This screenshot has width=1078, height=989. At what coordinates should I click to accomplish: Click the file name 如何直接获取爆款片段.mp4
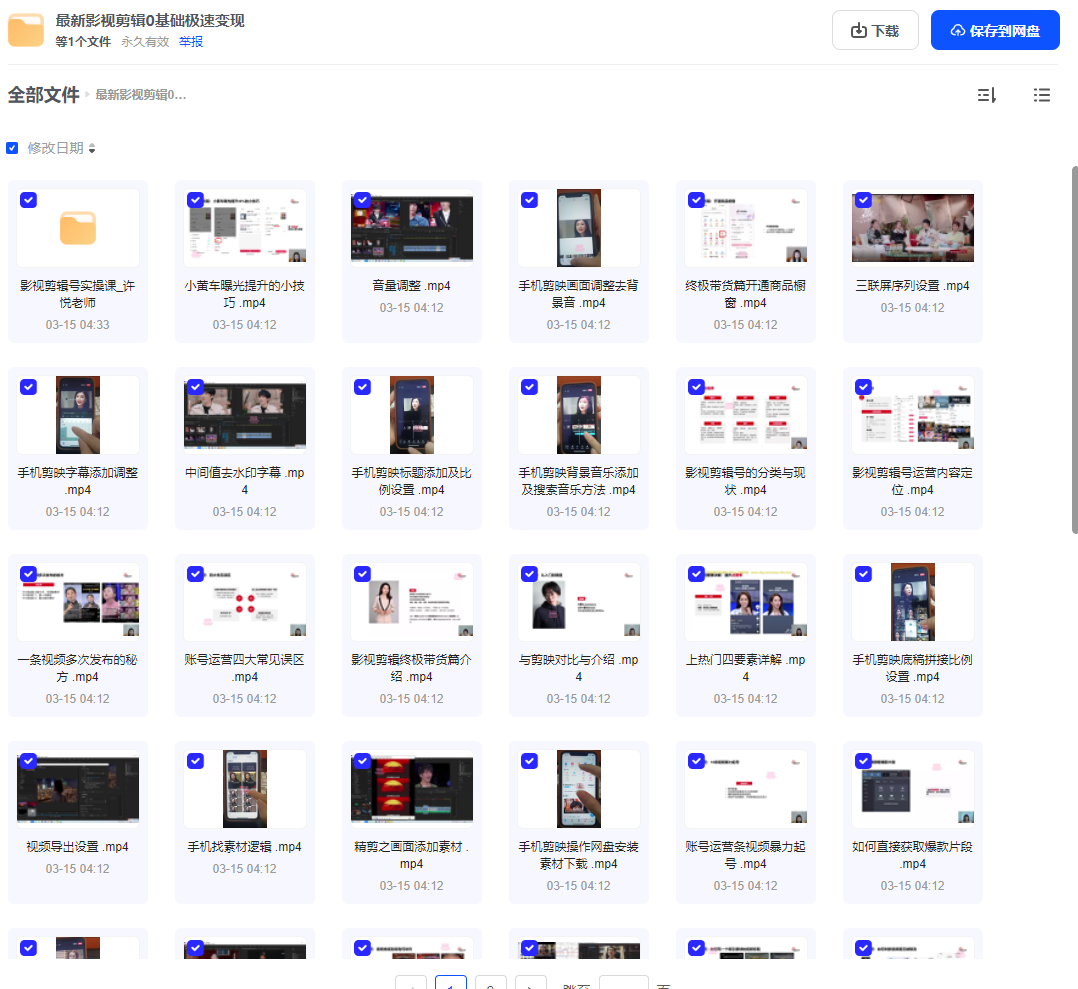(912, 855)
